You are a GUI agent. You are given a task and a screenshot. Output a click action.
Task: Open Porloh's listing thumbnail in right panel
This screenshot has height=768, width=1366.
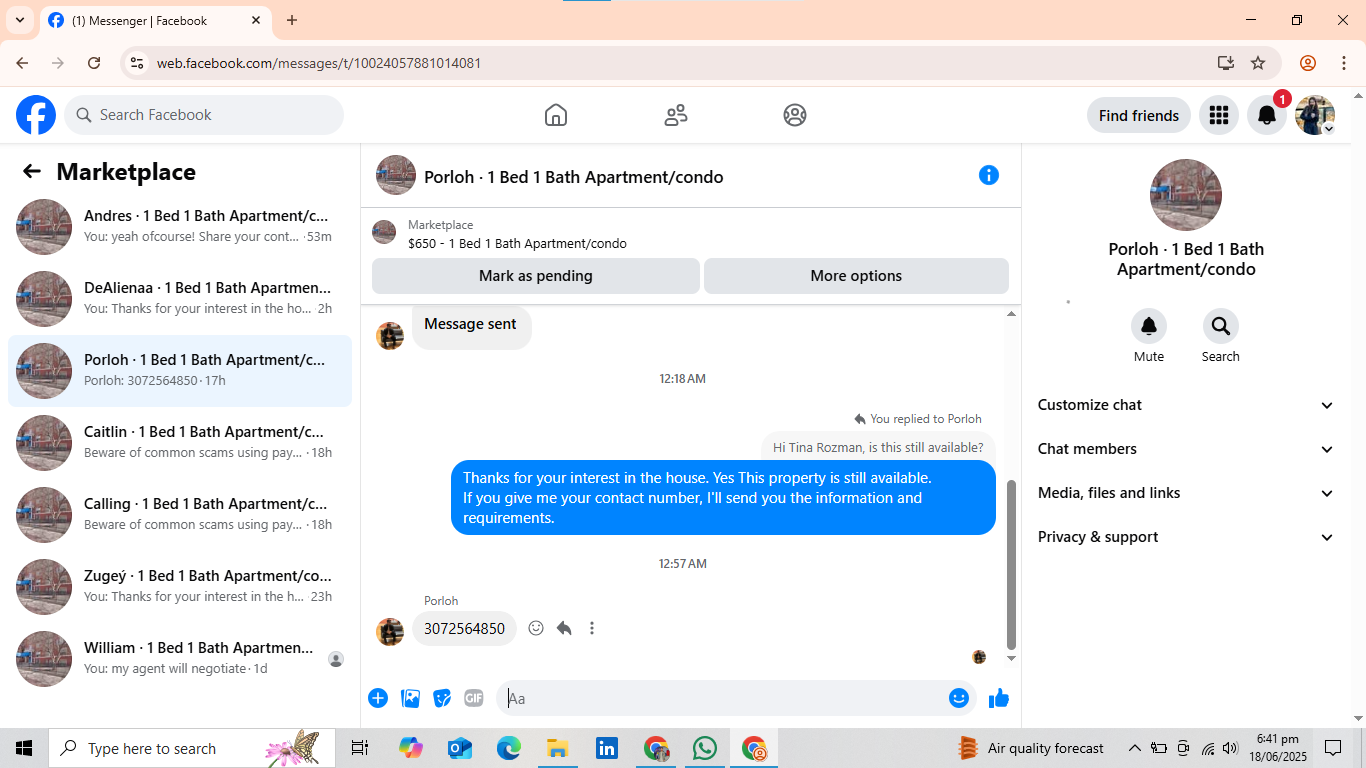(x=1186, y=195)
